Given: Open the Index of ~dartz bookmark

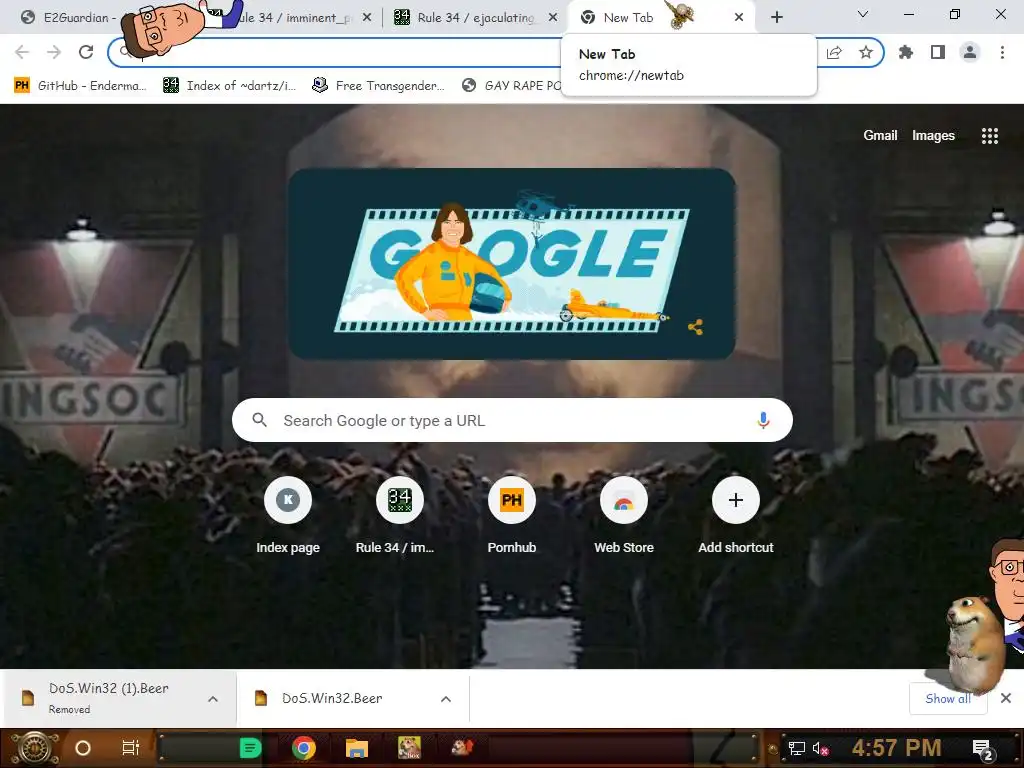Looking at the screenshot, I should (x=230, y=85).
